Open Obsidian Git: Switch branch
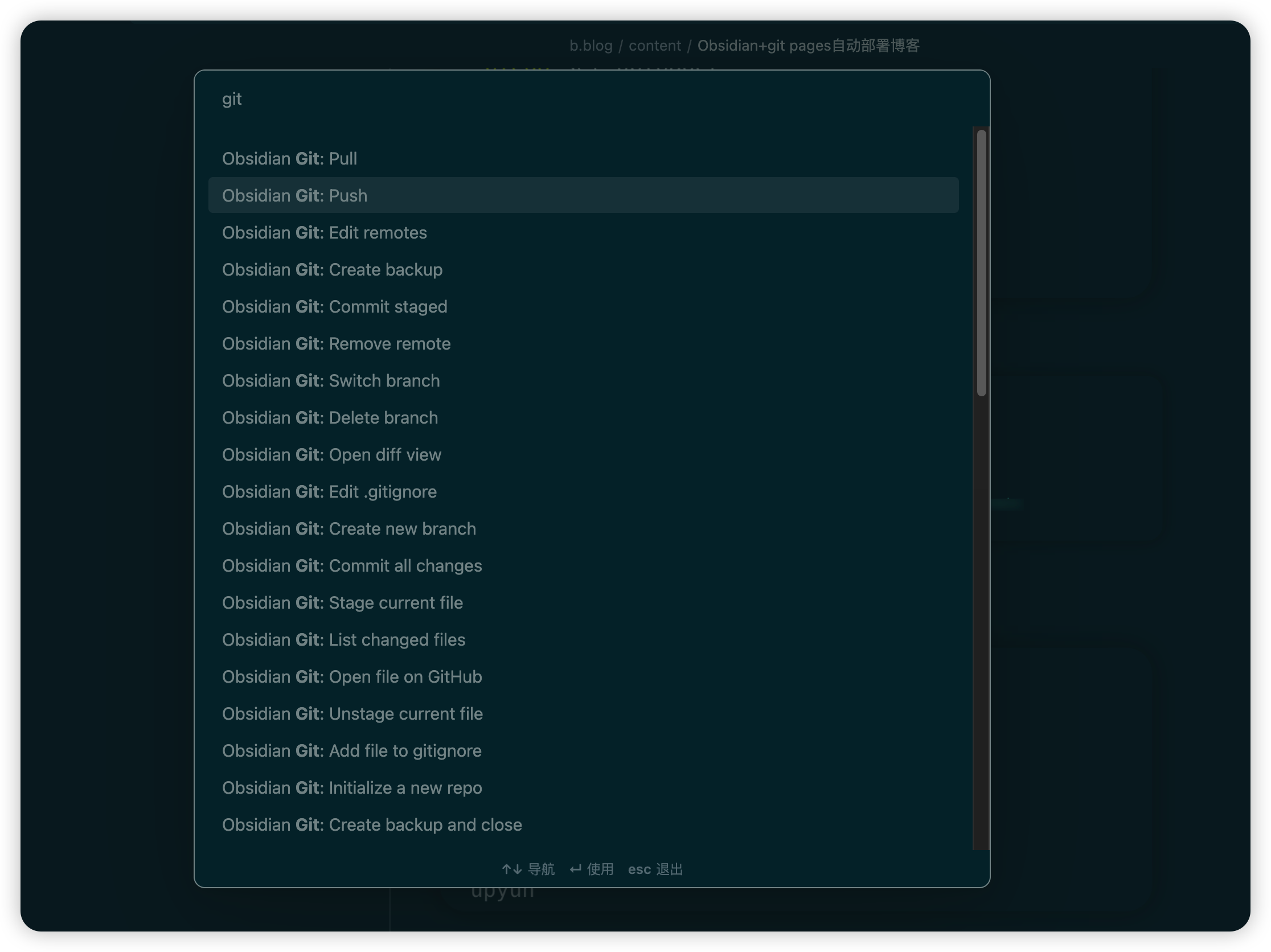 [x=331, y=381]
